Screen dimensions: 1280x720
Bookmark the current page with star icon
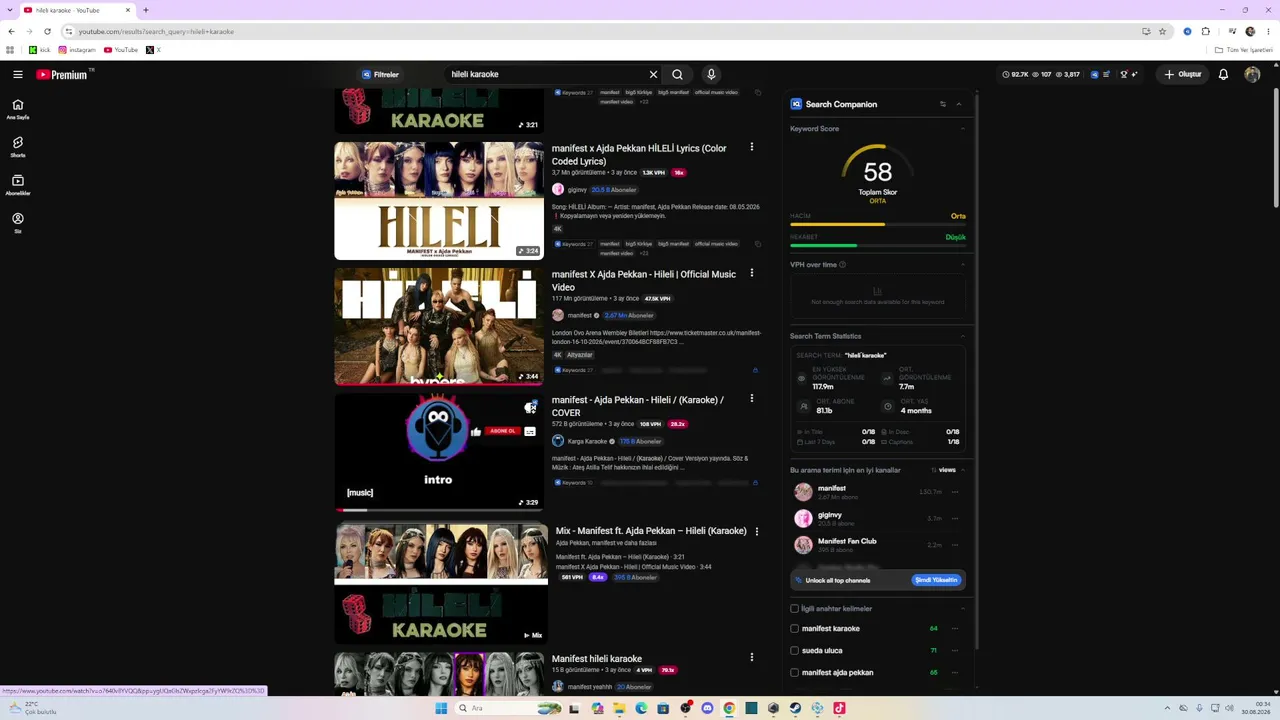pyautogui.click(x=1162, y=31)
